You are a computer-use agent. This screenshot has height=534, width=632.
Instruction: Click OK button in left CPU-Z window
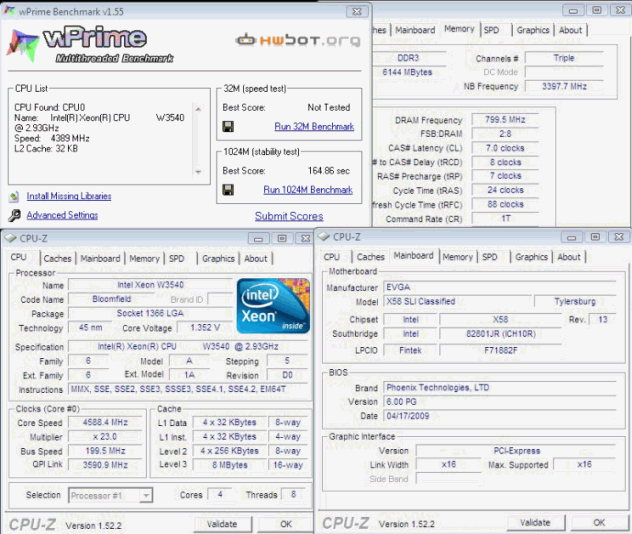[x=286, y=524]
